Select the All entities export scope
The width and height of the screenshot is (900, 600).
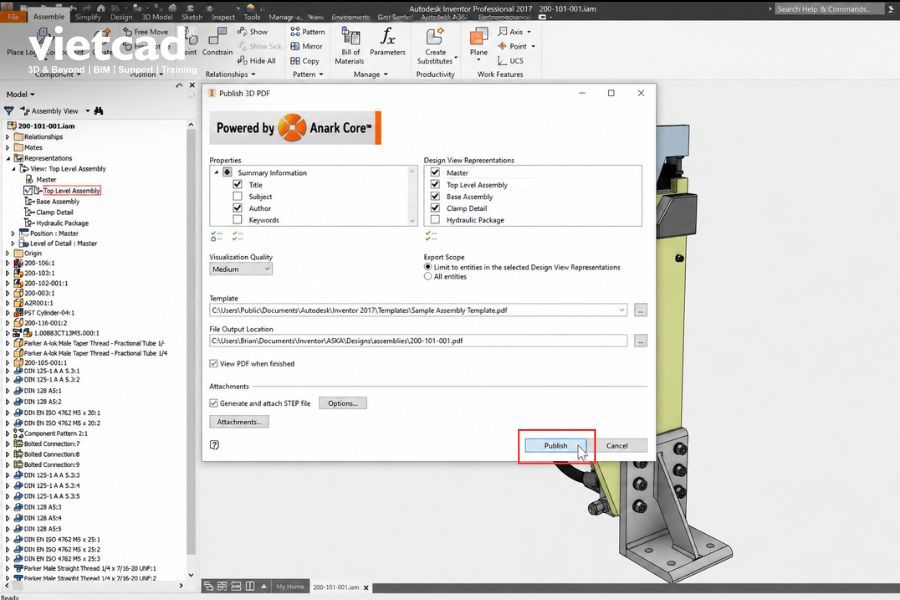428,276
